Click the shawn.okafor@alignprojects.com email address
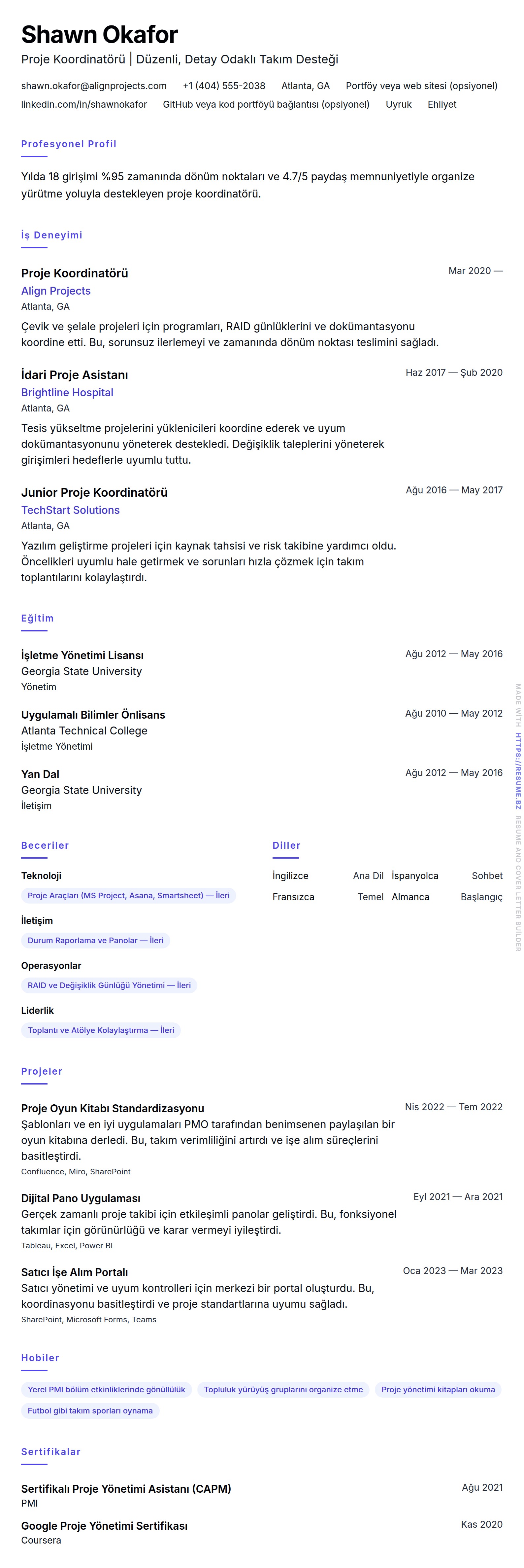Image resolution: width=524 pixels, height=1568 pixels. (94, 86)
